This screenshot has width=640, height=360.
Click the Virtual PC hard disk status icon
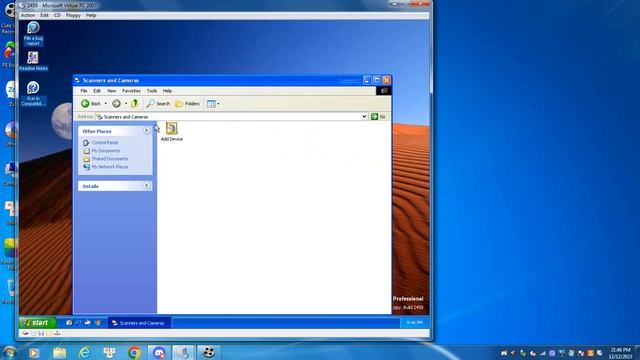(25, 333)
